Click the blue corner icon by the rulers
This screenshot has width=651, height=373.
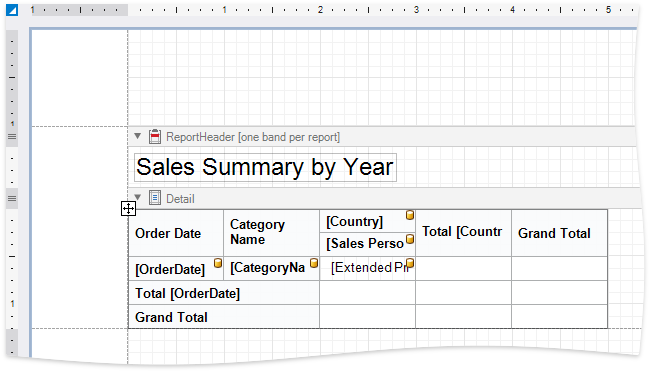[12, 10]
